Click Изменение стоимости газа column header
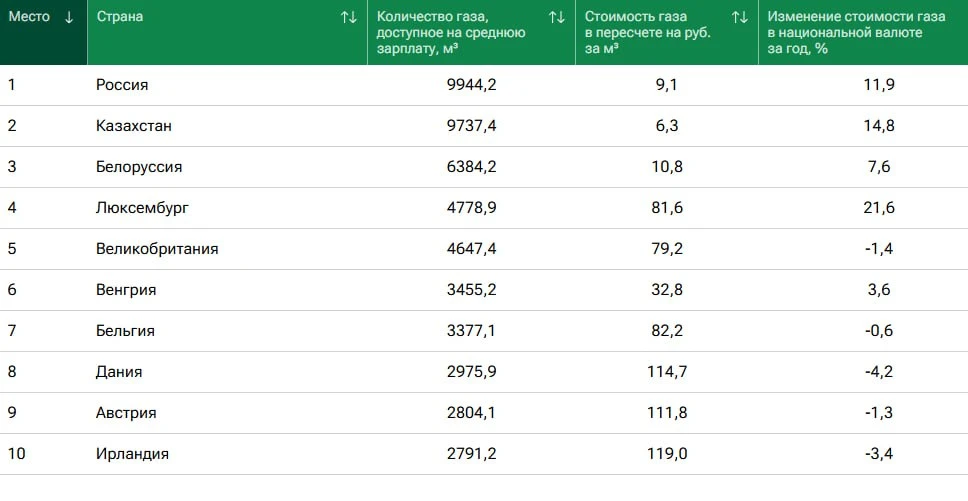Viewport: 968px width, 501px height. pyautogui.click(x=856, y=33)
